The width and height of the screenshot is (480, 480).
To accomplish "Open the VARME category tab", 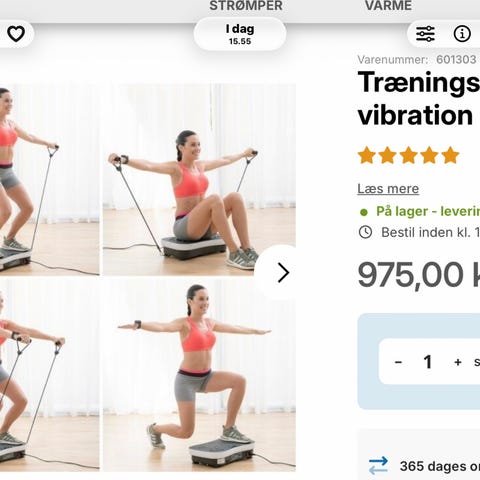I will coord(388,6).
